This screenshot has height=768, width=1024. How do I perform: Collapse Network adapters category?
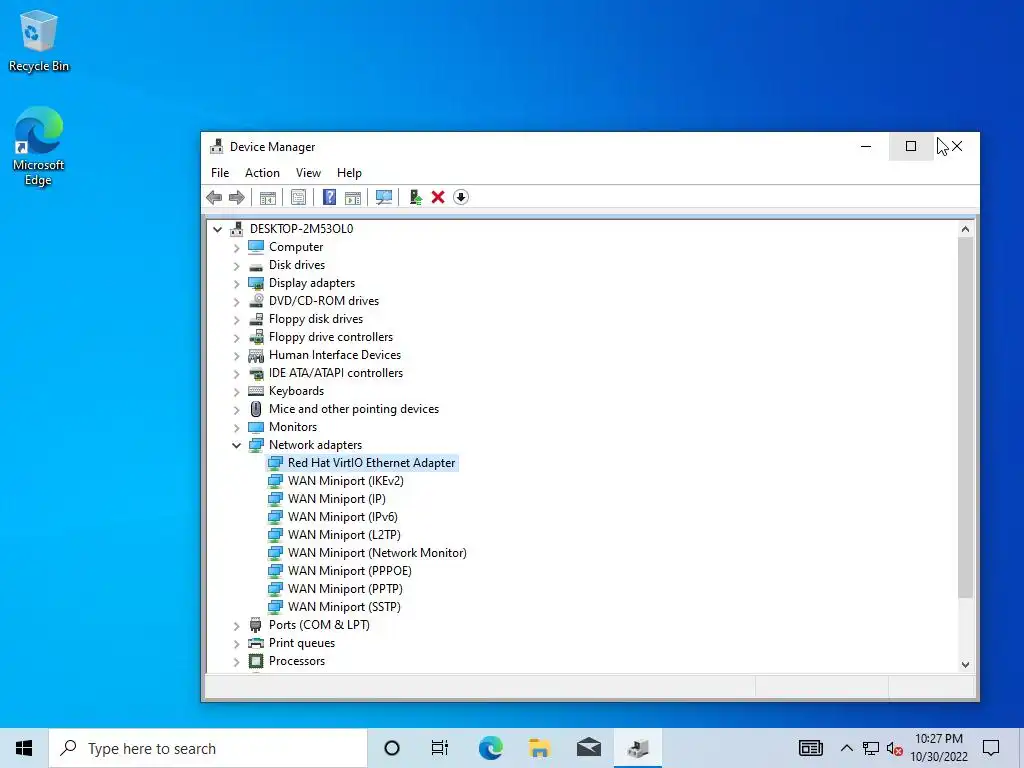tap(236, 445)
